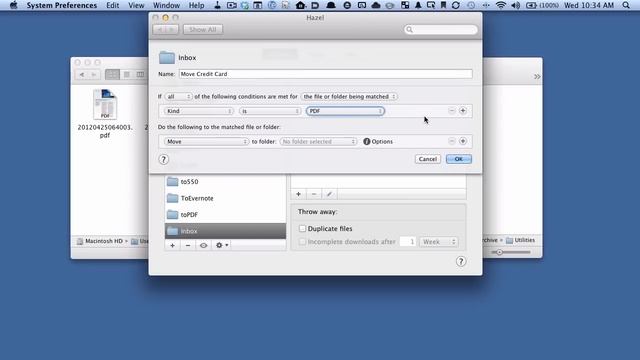Switch Finder window to list view
The width and height of the screenshot is (640, 360).
[x=127, y=74]
